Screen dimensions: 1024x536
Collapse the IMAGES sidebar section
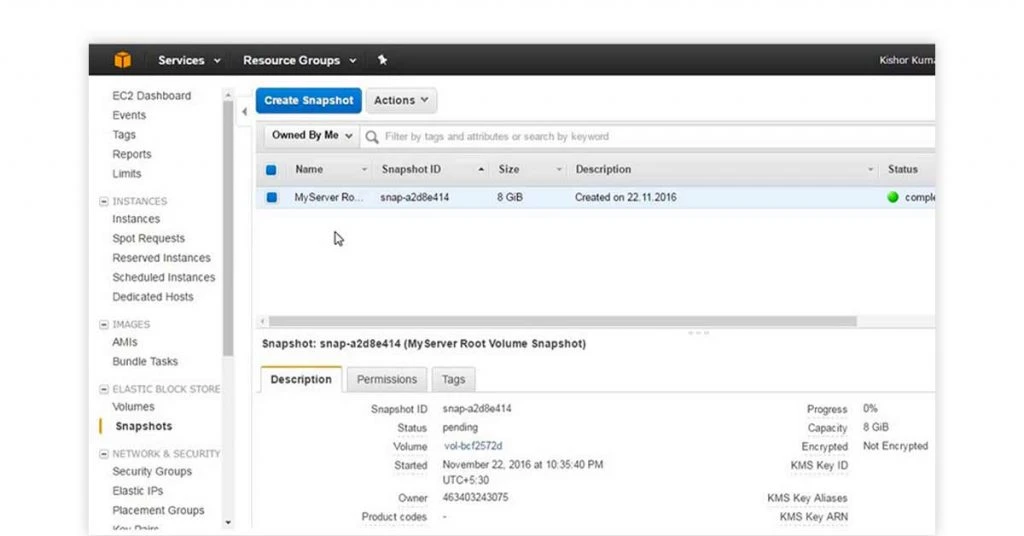pos(103,324)
